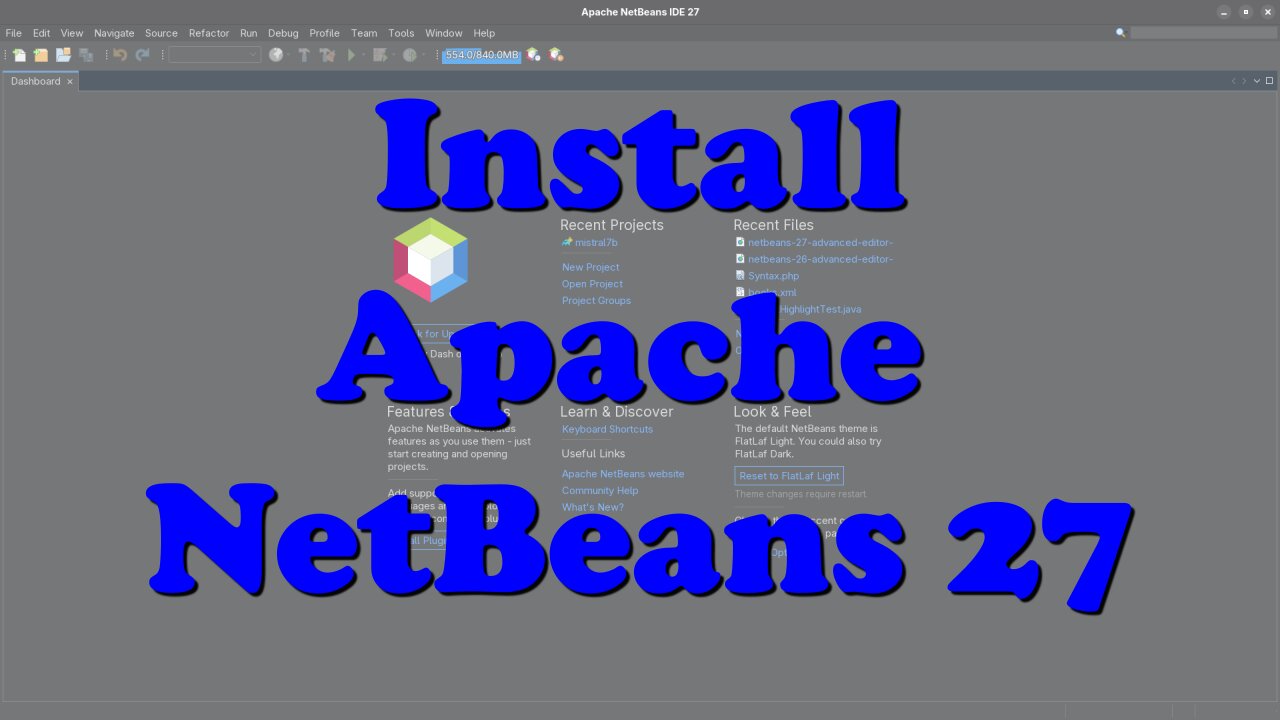Open the Refactor menu

(x=209, y=33)
